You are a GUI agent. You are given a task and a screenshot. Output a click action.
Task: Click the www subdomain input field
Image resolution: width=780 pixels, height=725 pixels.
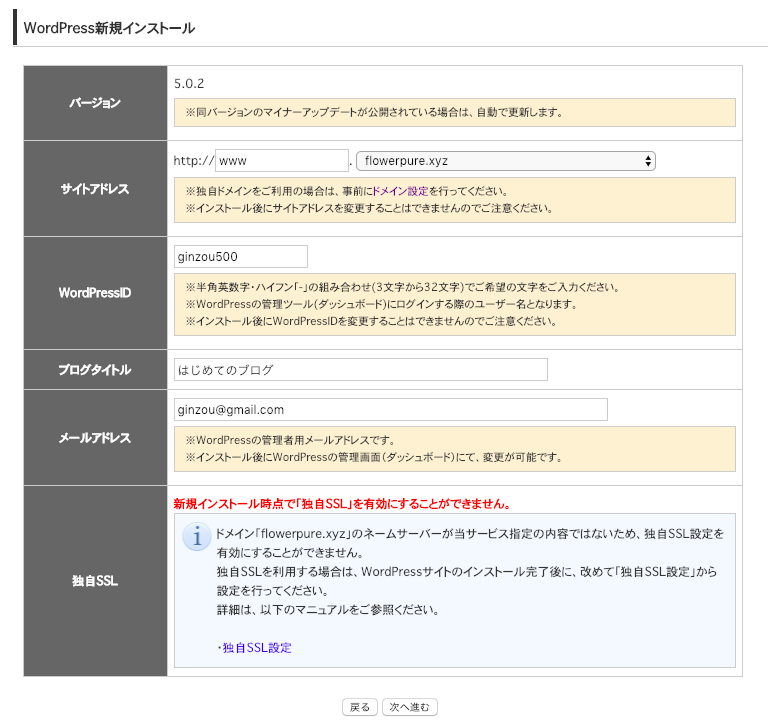pos(282,161)
